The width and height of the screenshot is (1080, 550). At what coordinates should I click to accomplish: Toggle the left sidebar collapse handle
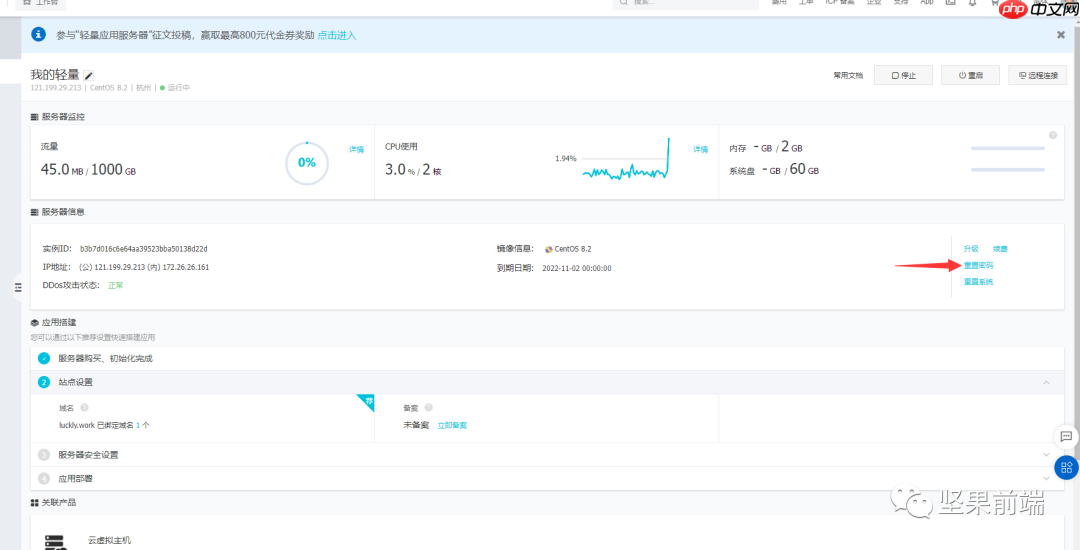(18, 288)
